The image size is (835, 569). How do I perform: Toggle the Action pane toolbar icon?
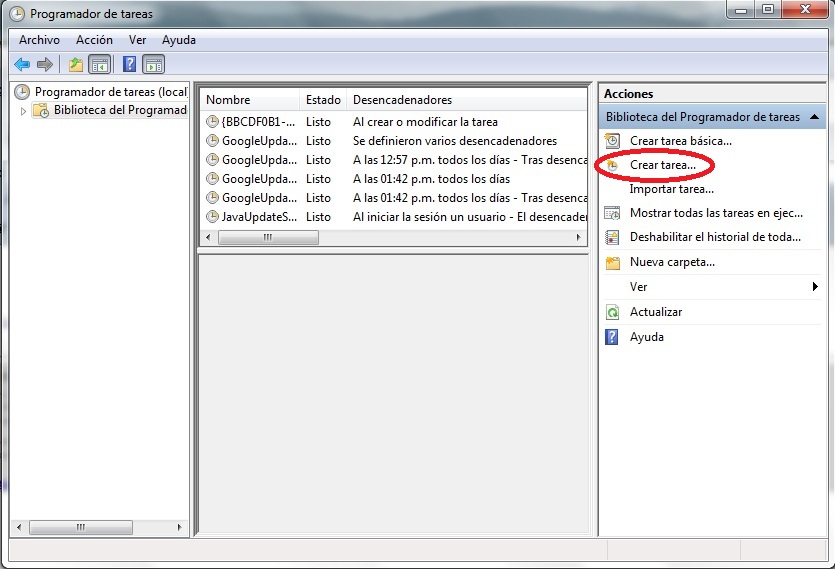coord(153,65)
